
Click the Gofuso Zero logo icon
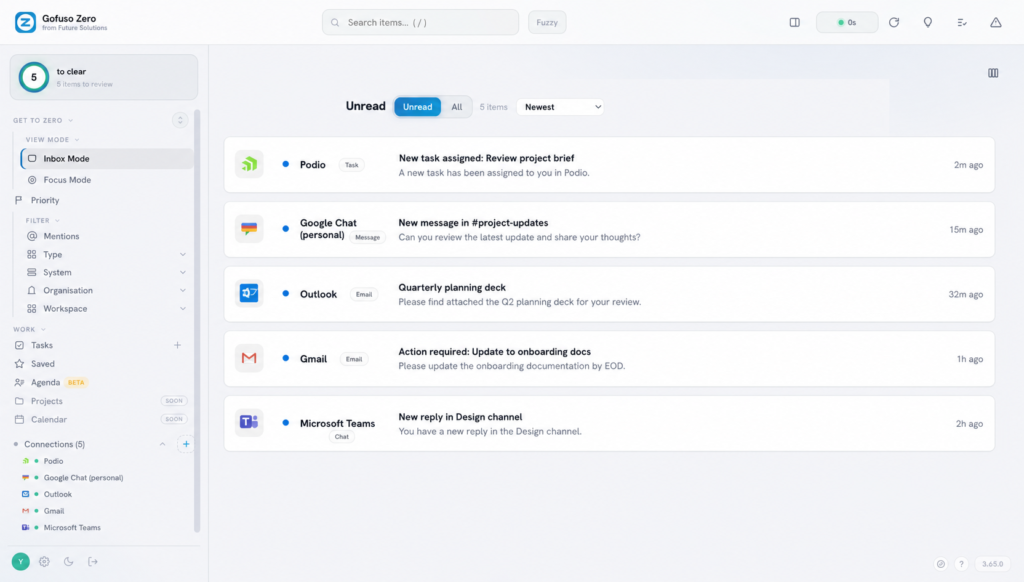point(25,22)
